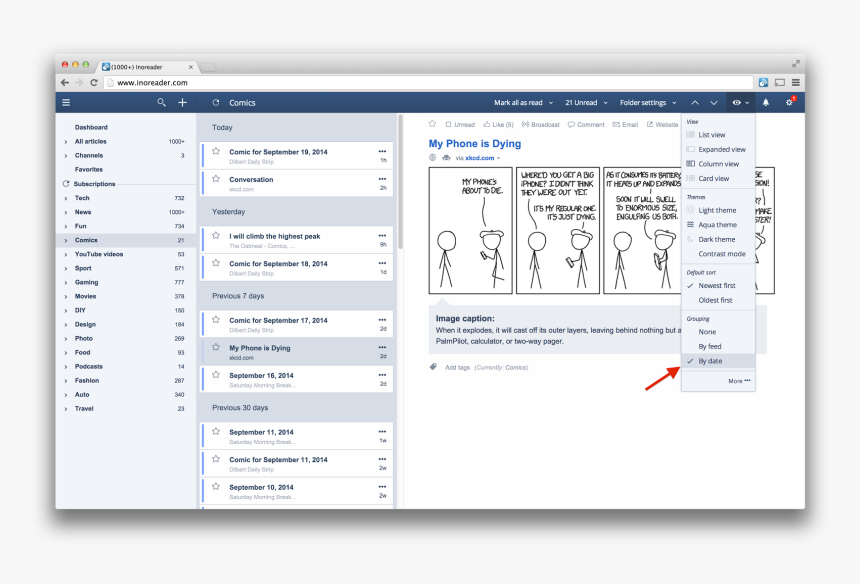This screenshot has width=860, height=584.
Task: Click the Broadcast icon button
Action: [x=540, y=124]
